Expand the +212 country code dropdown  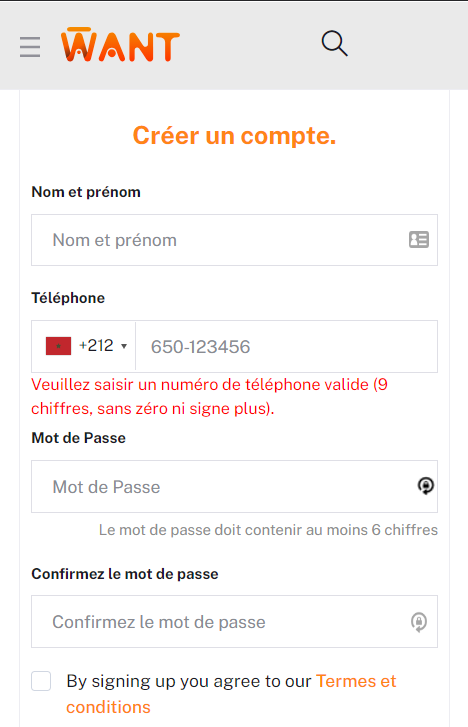86,346
